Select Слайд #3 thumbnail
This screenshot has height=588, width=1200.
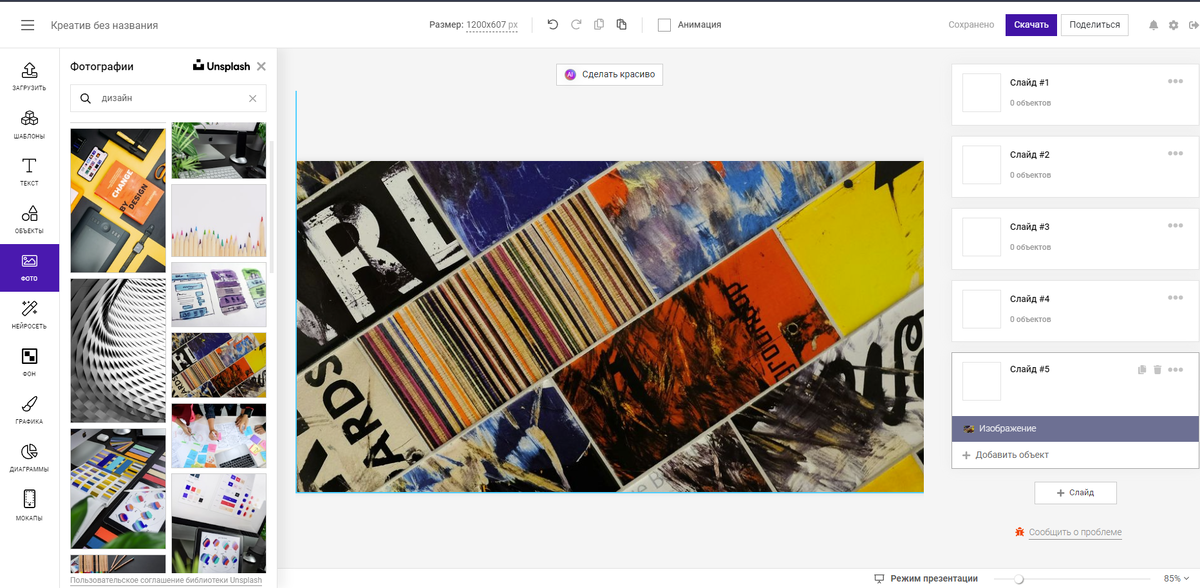coord(981,236)
